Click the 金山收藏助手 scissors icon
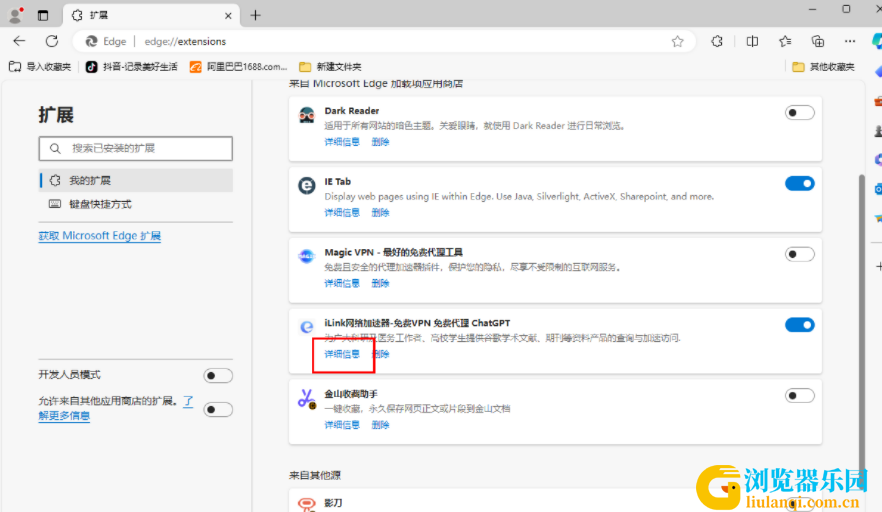The height and width of the screenshot is (512, 882). (x=307, y=398)
